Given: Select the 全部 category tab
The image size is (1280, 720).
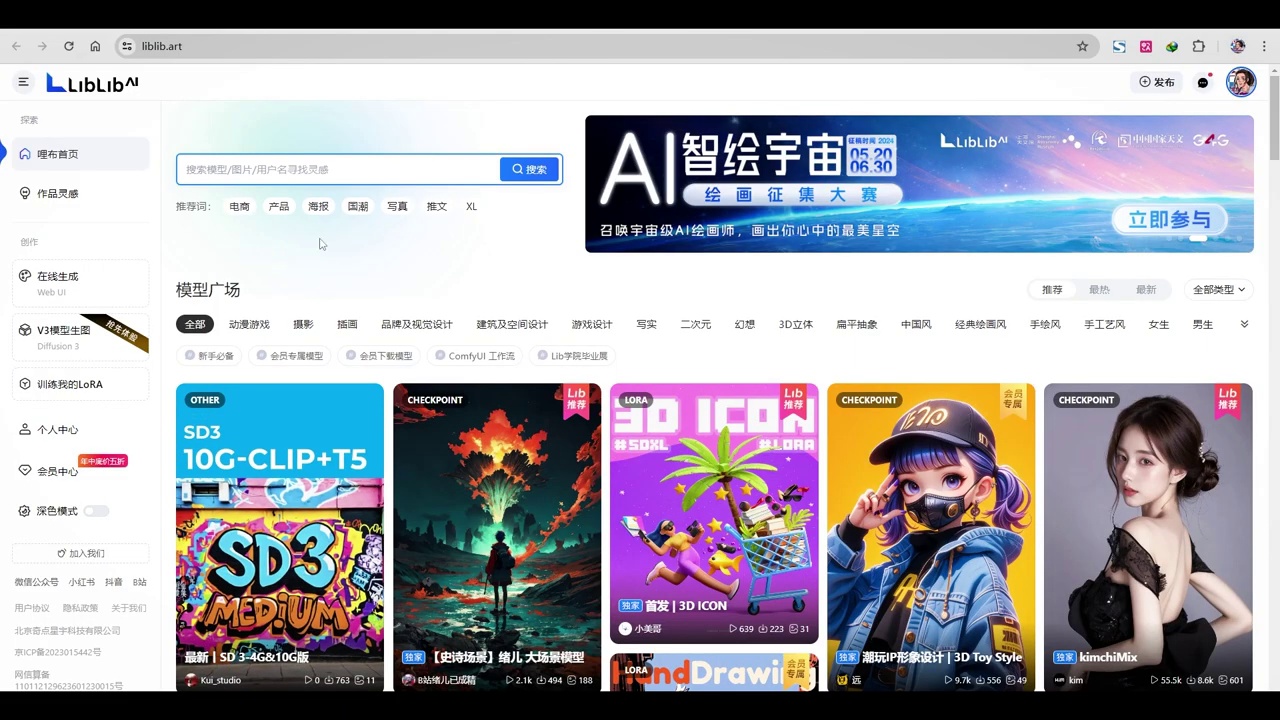Looking at the screenshot, I should (x=195, y=324).
